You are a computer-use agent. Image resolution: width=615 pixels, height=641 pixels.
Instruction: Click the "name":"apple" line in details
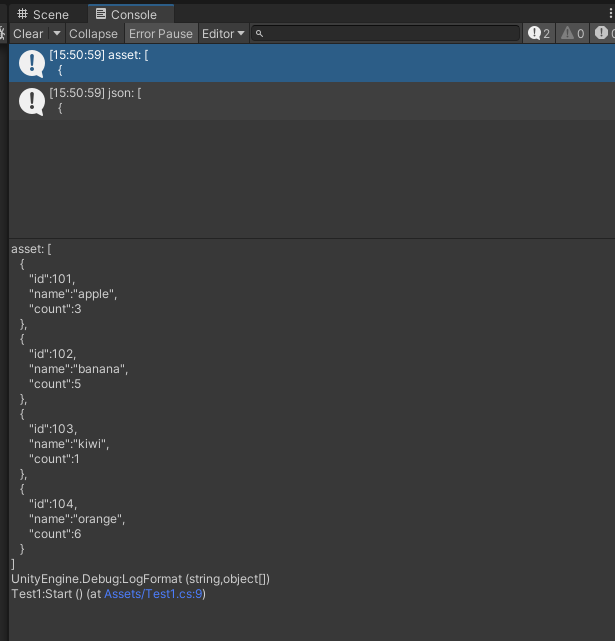point(73,294)
